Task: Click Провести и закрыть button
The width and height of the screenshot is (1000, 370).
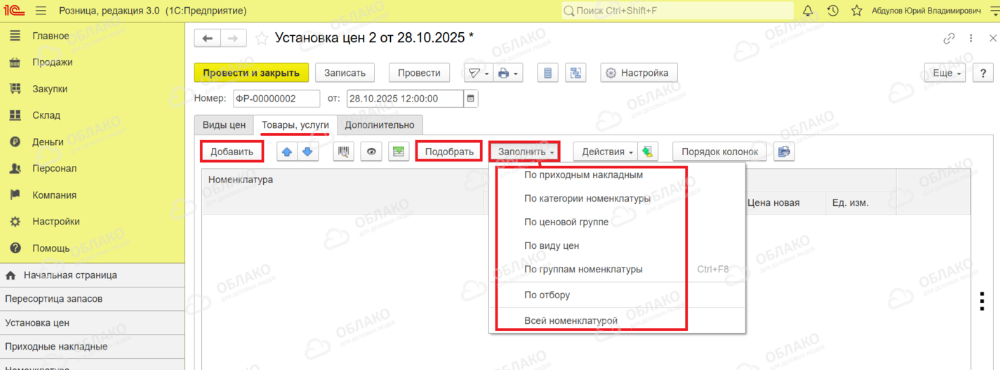Action: (x=251, y=73)
